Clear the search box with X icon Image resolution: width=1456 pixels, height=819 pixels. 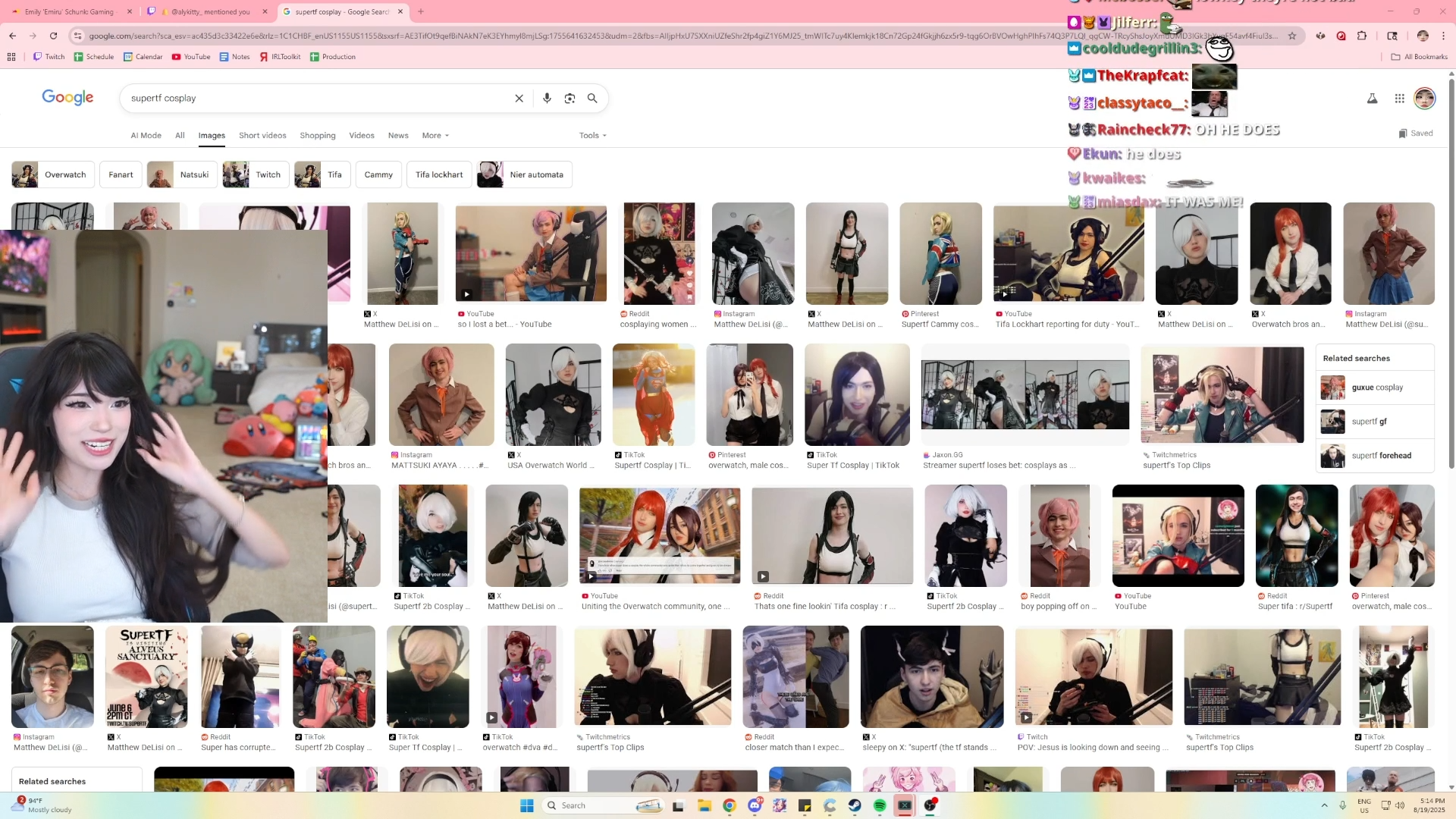519,98
